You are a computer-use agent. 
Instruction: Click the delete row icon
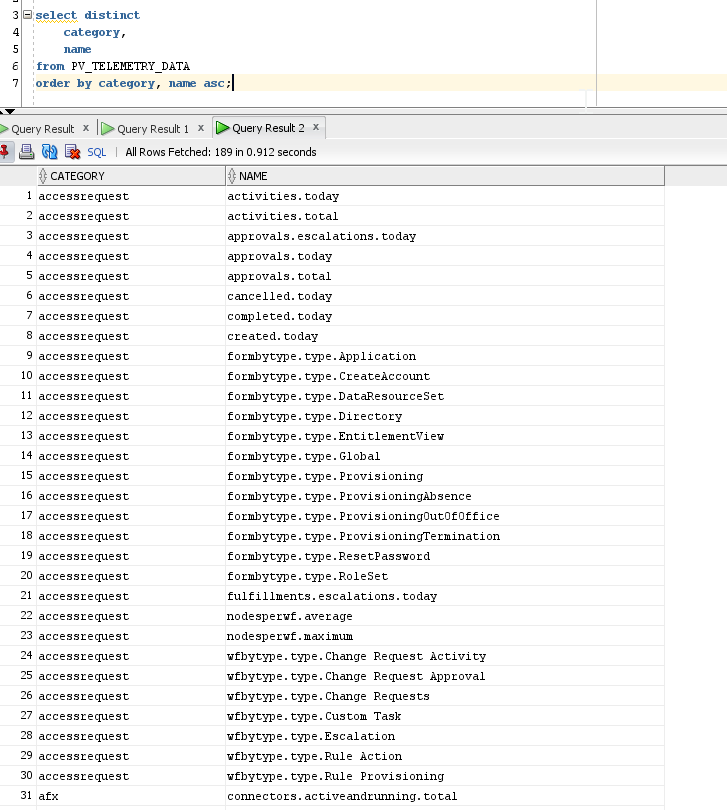pyautogui.click(x=72, y=152)
